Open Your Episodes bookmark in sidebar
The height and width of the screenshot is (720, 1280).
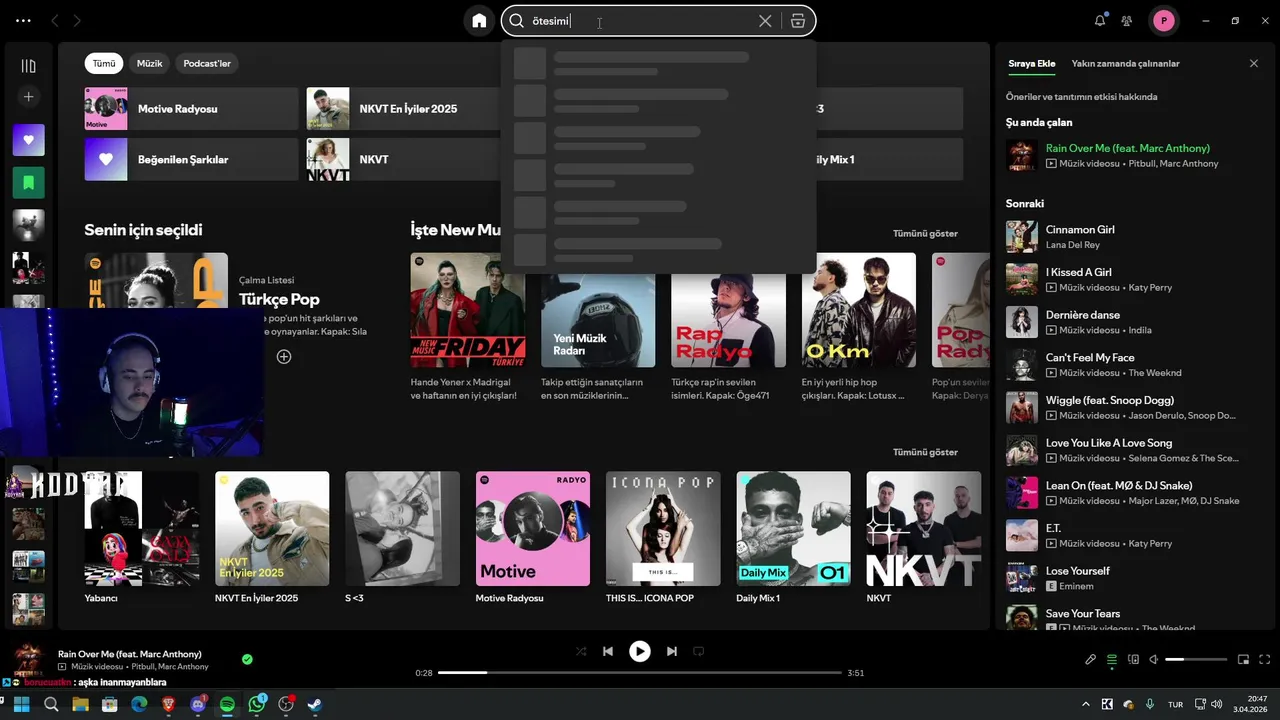coord(28,183)
